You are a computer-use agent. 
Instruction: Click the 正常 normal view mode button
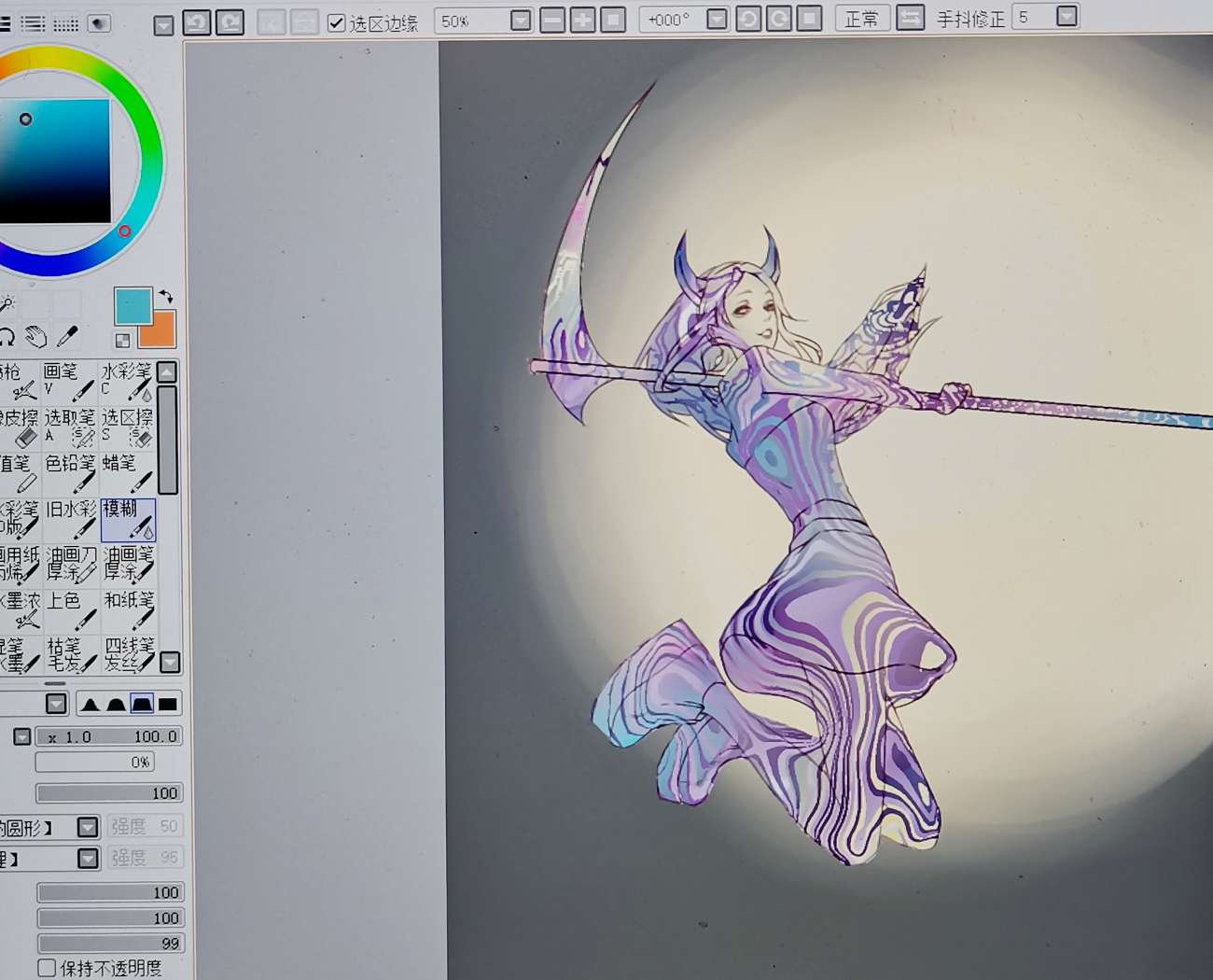point(861,18)
